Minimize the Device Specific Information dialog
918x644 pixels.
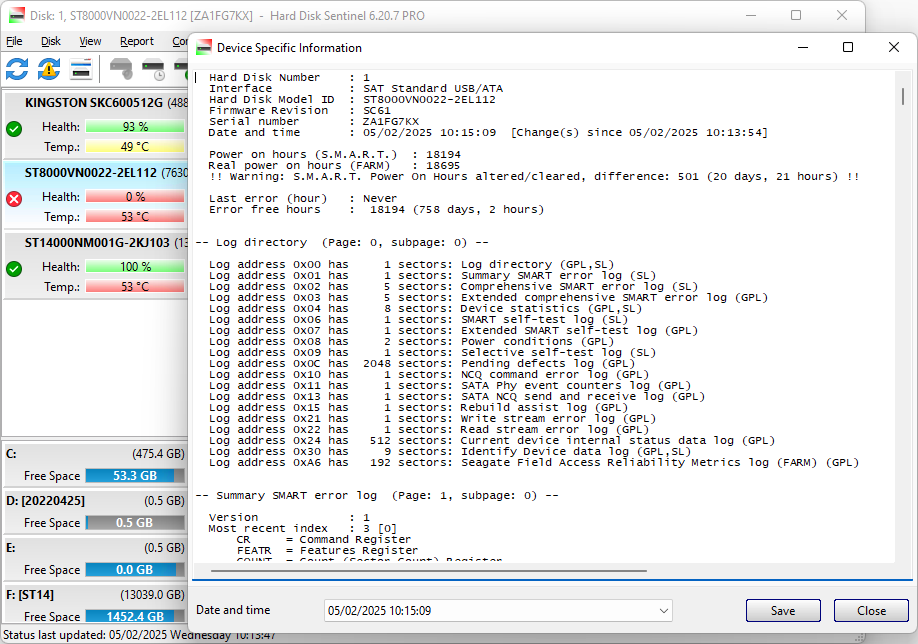tap(803, 47)
